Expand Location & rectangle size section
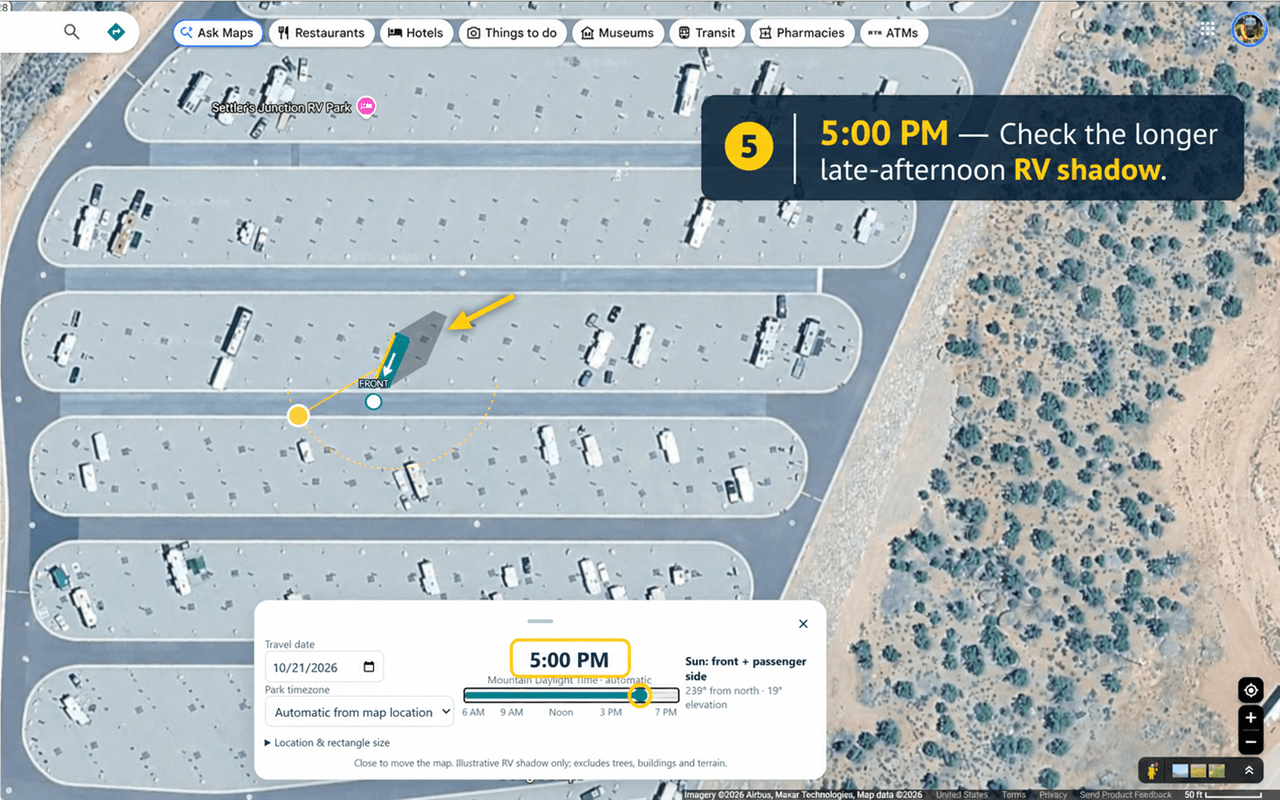This screenshot has height=800, width=1280. [327, 743]
